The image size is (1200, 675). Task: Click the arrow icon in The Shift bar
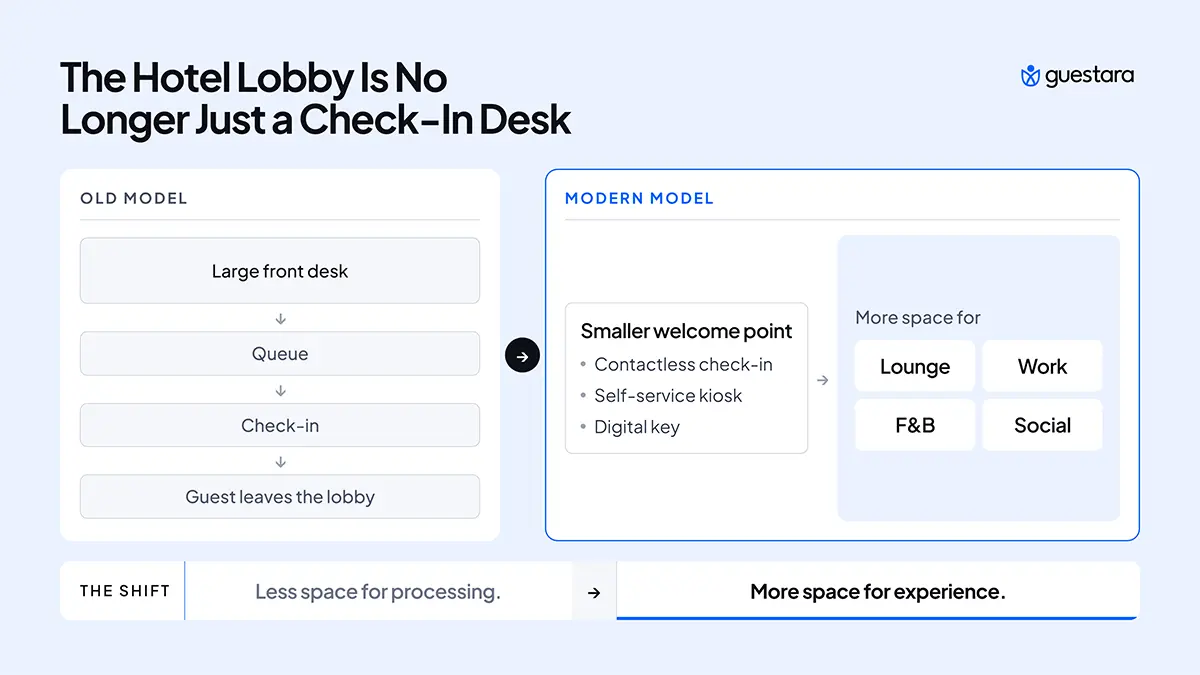pos(594,592)
